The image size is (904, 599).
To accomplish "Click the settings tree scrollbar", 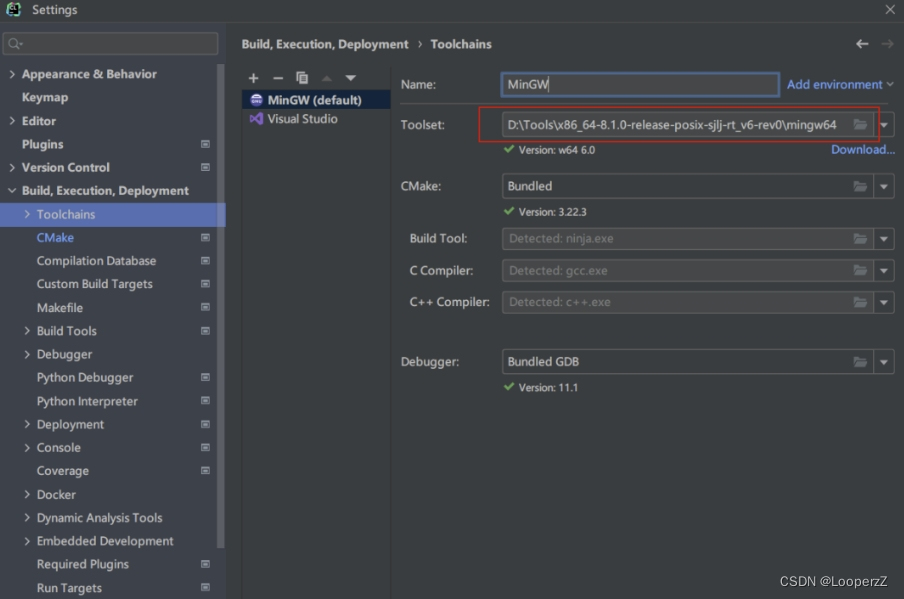I will click(x=220, y=306).
